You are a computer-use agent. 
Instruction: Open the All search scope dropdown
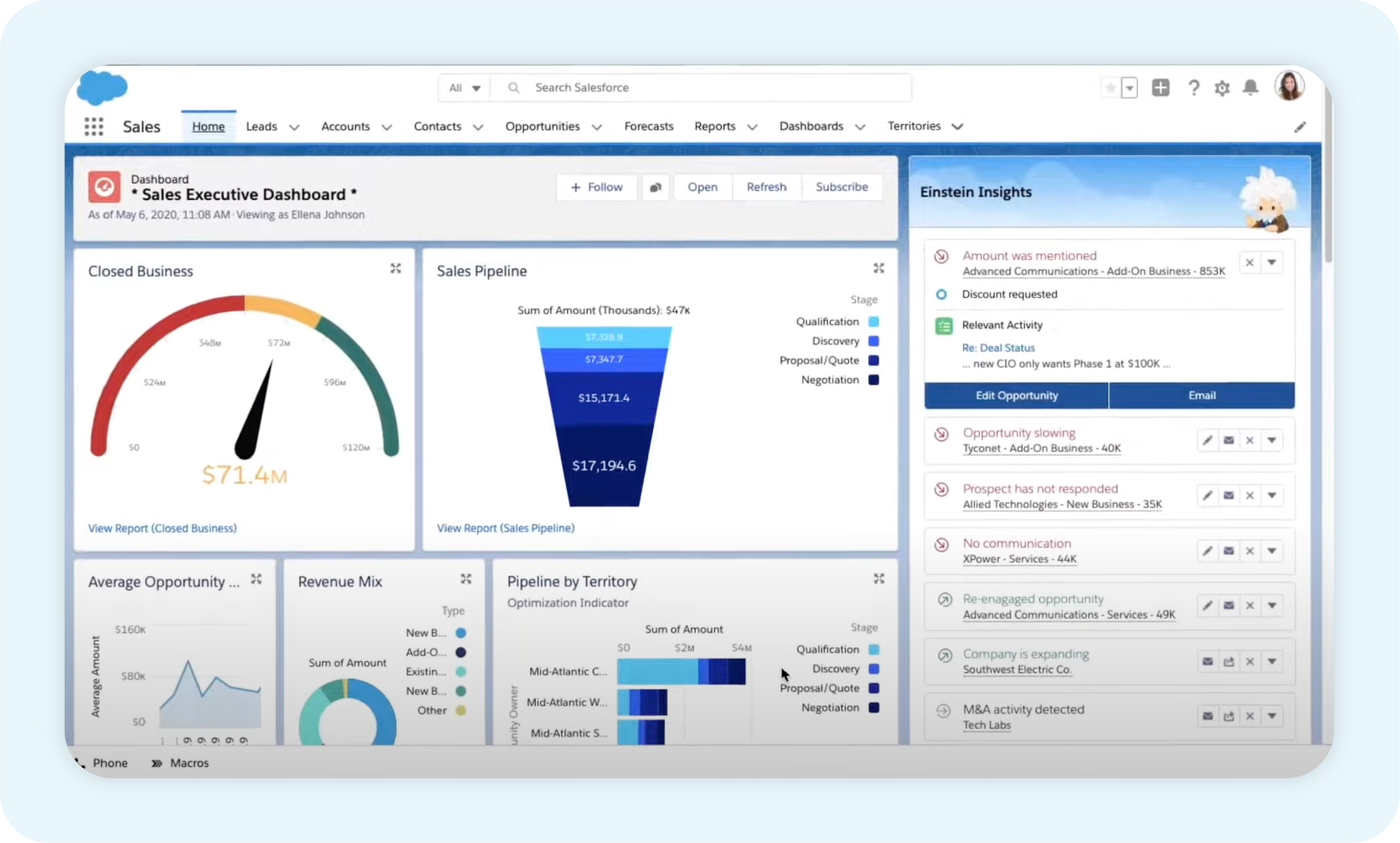coord(464,88)
